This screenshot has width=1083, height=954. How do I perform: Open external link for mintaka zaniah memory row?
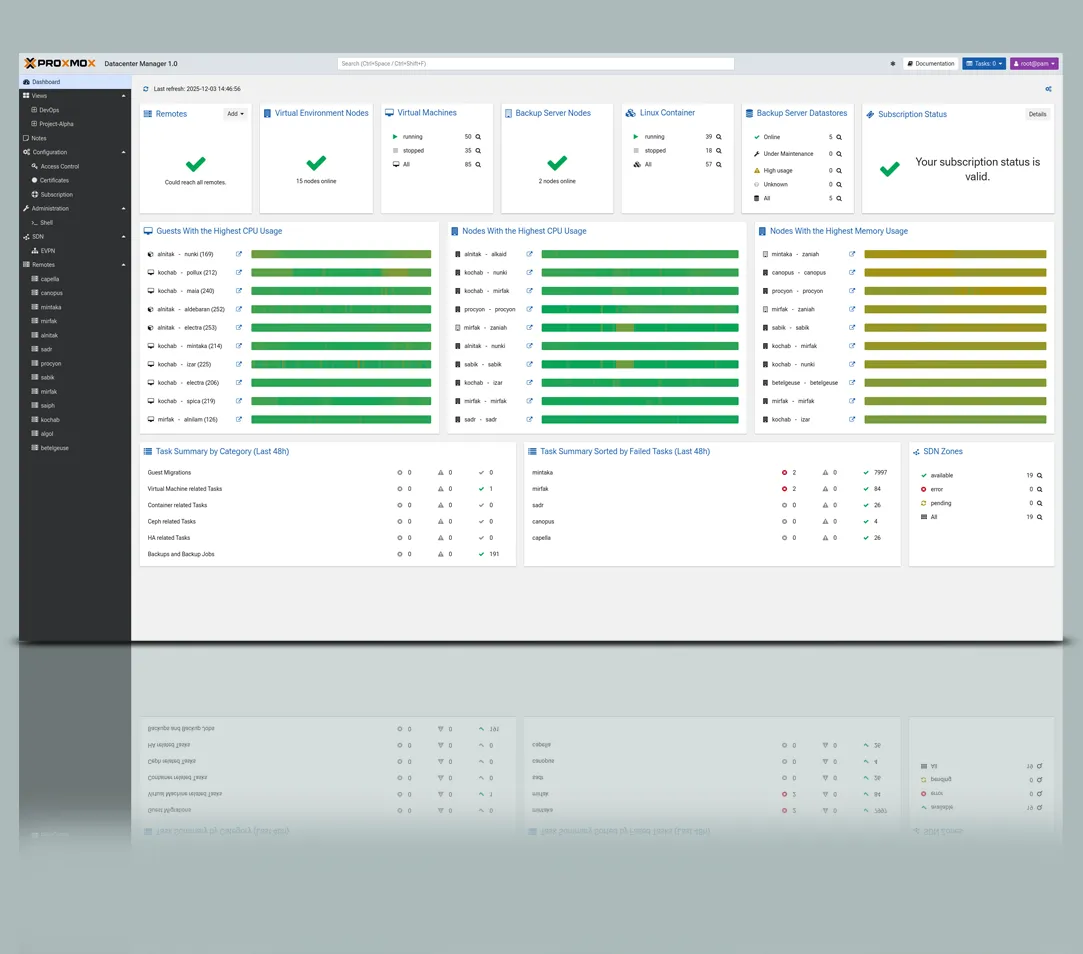point(852,254)
